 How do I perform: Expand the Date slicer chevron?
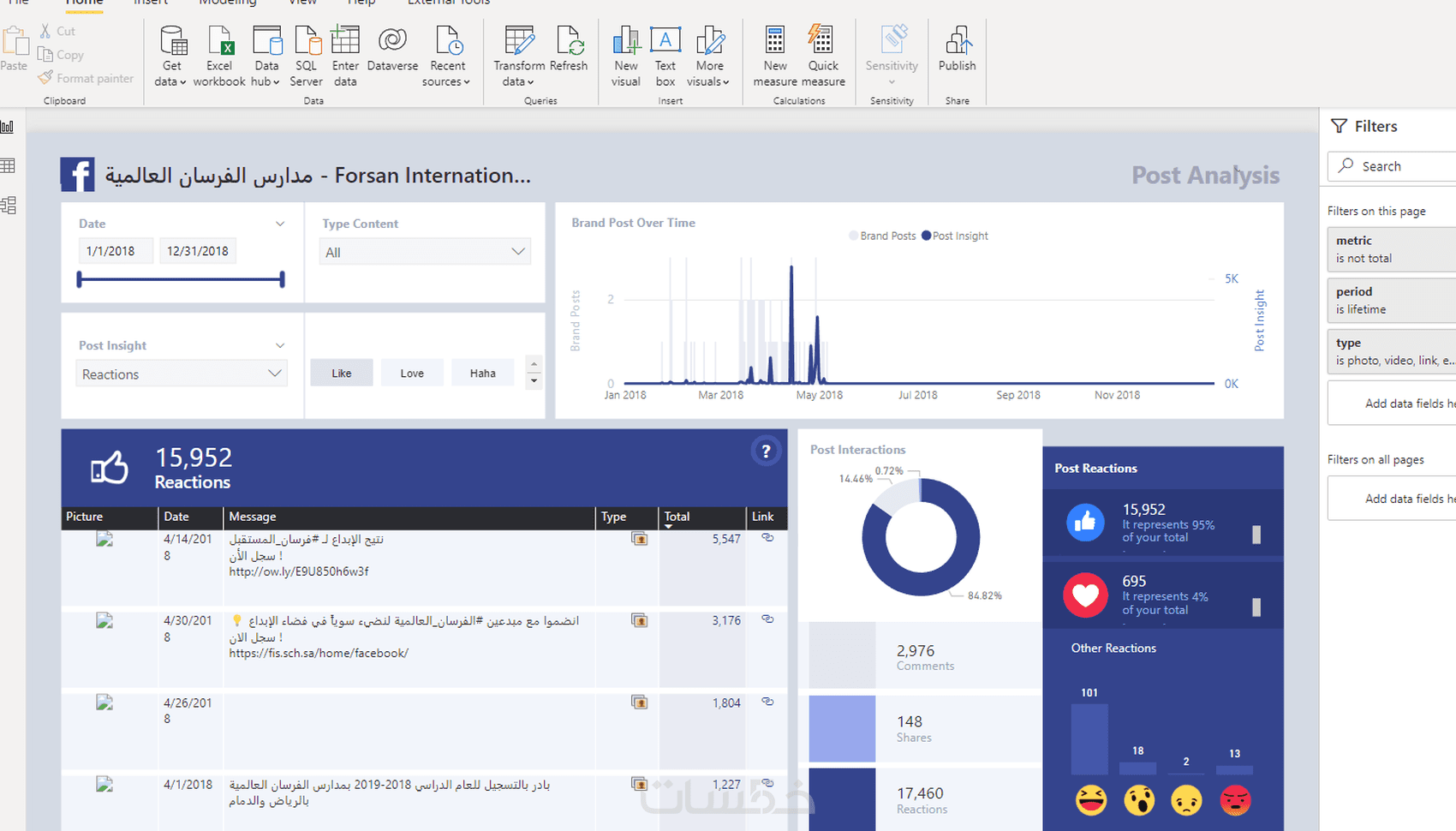click(280, 224)
